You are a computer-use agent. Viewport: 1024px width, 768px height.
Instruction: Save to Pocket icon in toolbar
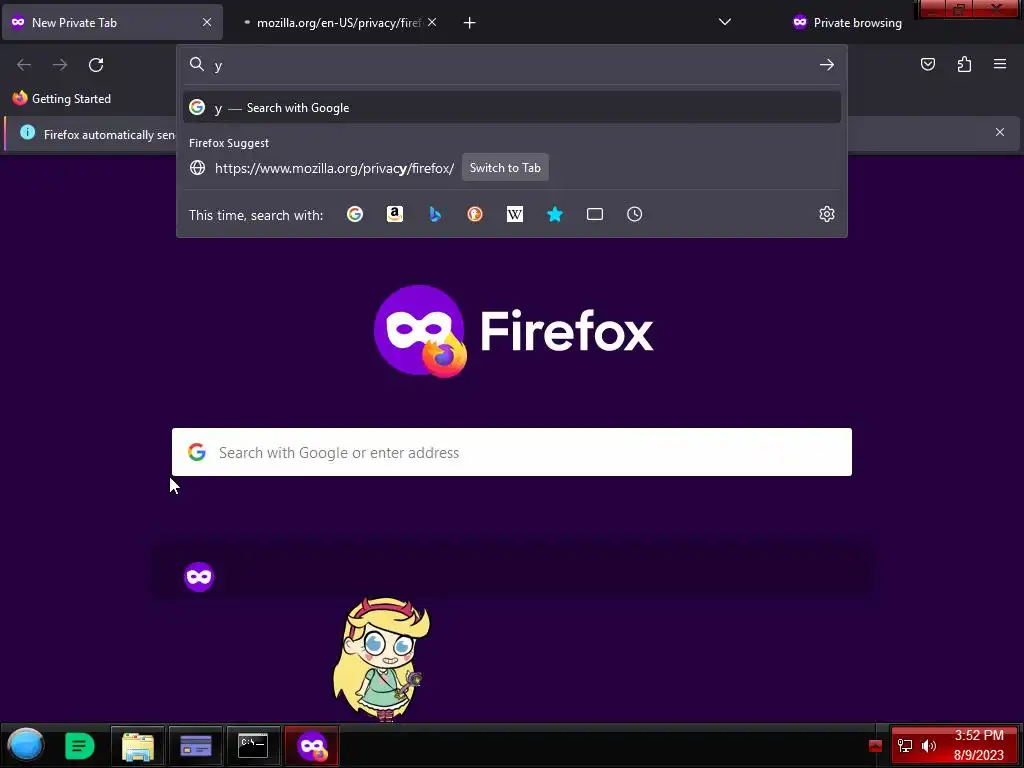click(927, 64)
